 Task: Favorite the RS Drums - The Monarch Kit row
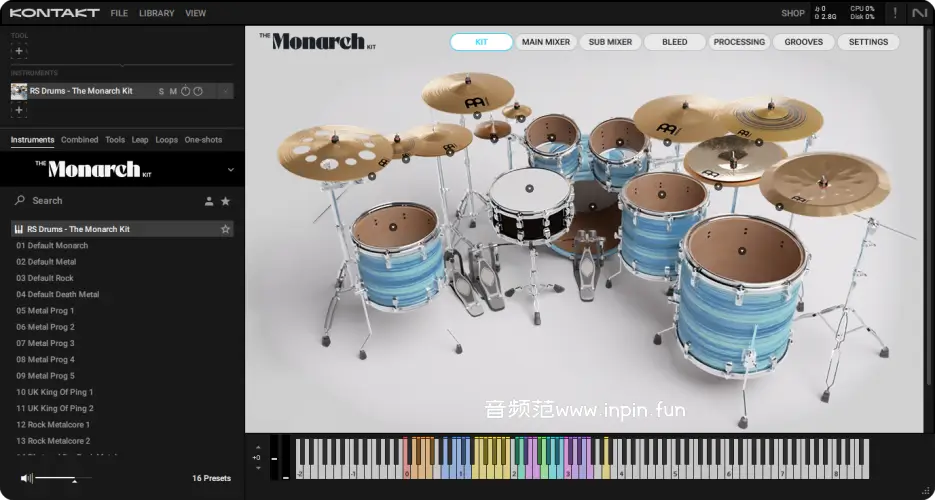pos(225,229)
